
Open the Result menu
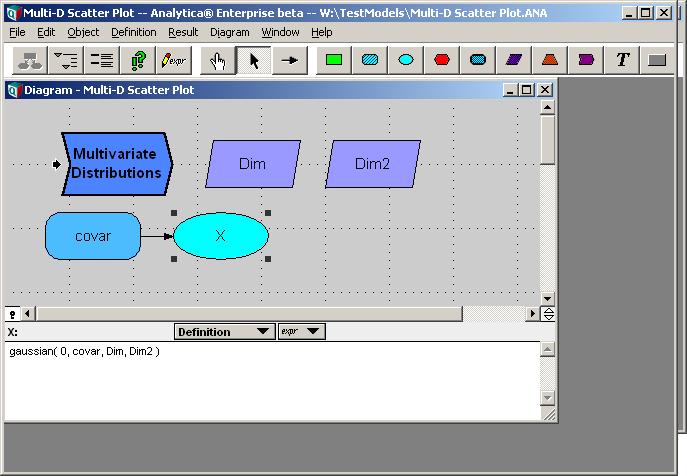click(183, 32)
